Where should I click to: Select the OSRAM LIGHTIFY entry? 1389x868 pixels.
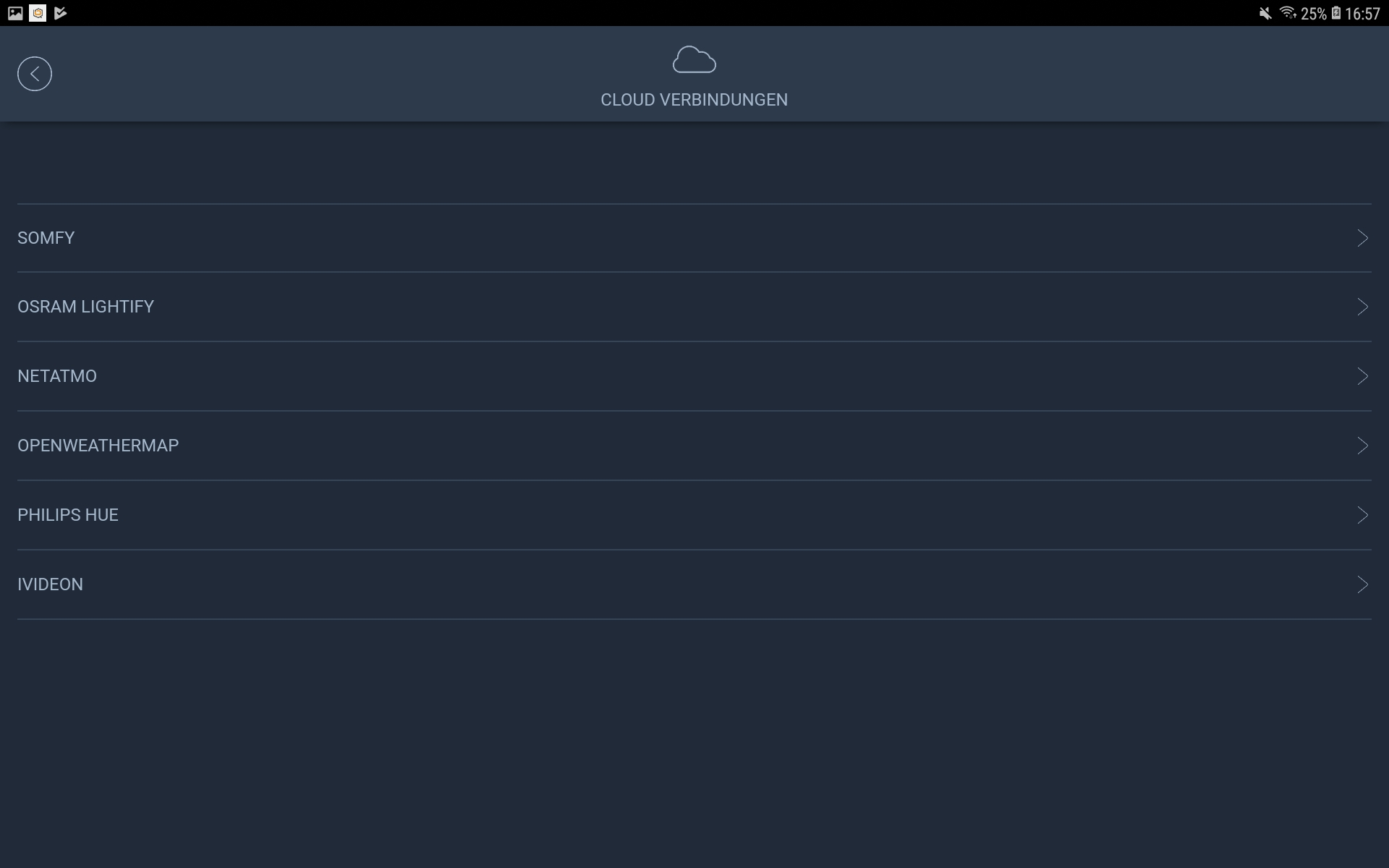[85, 307]
